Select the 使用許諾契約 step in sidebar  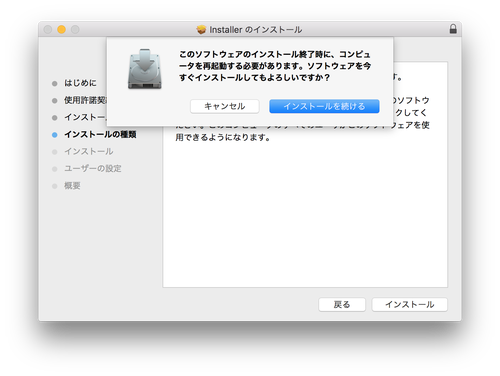click(x=85, y=100)
